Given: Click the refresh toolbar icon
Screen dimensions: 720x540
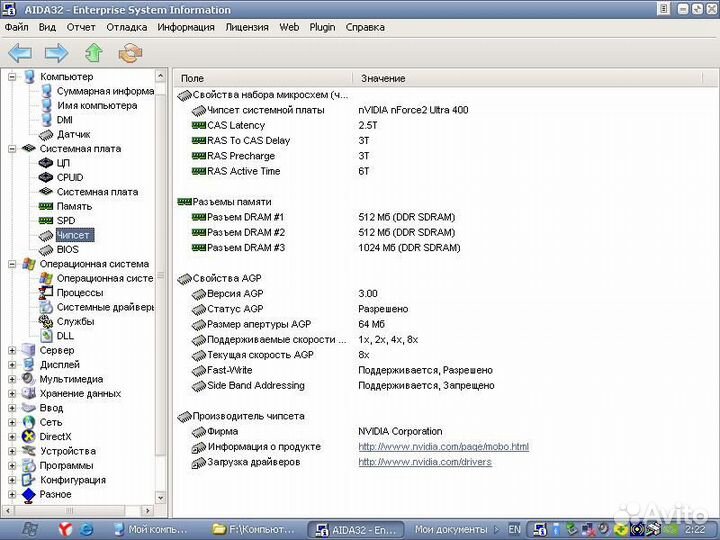Looking at the screenshot, I should pyautogui.click(x=130, y=53).
